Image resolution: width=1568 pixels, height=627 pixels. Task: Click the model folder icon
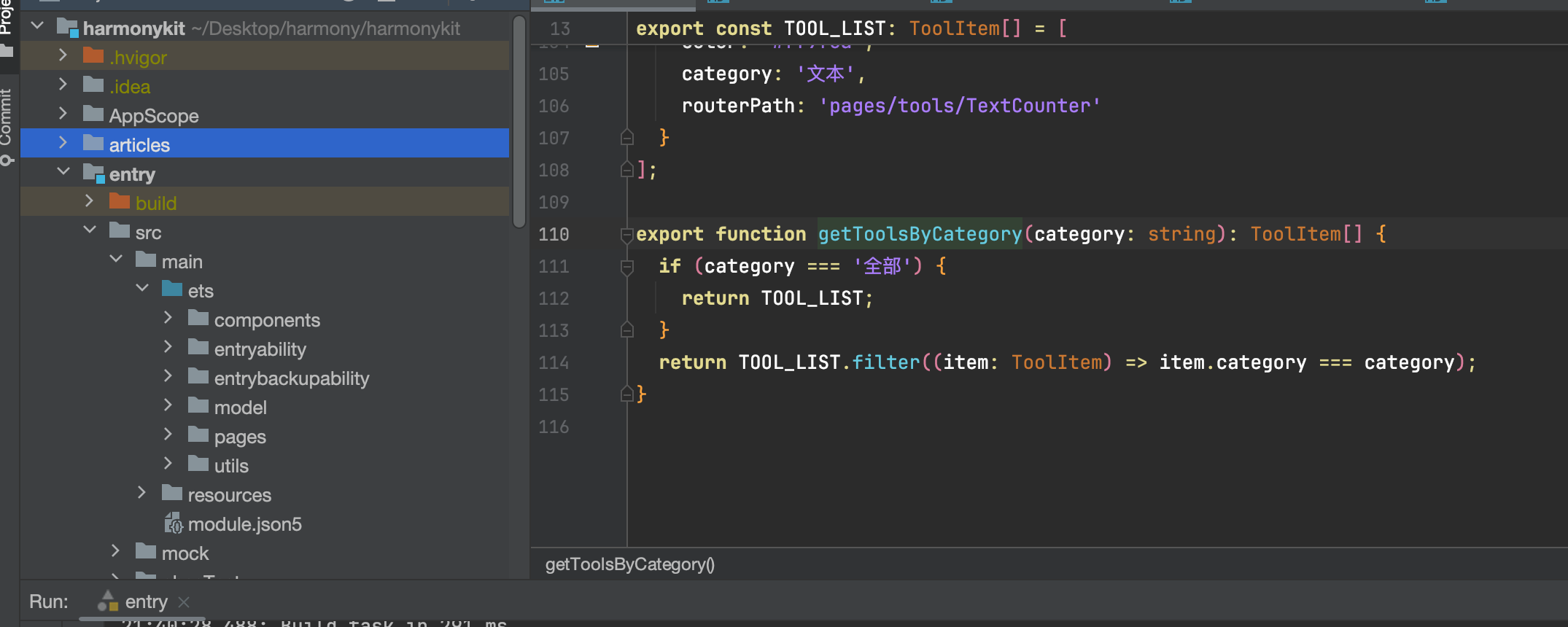(x=198, y=405)
